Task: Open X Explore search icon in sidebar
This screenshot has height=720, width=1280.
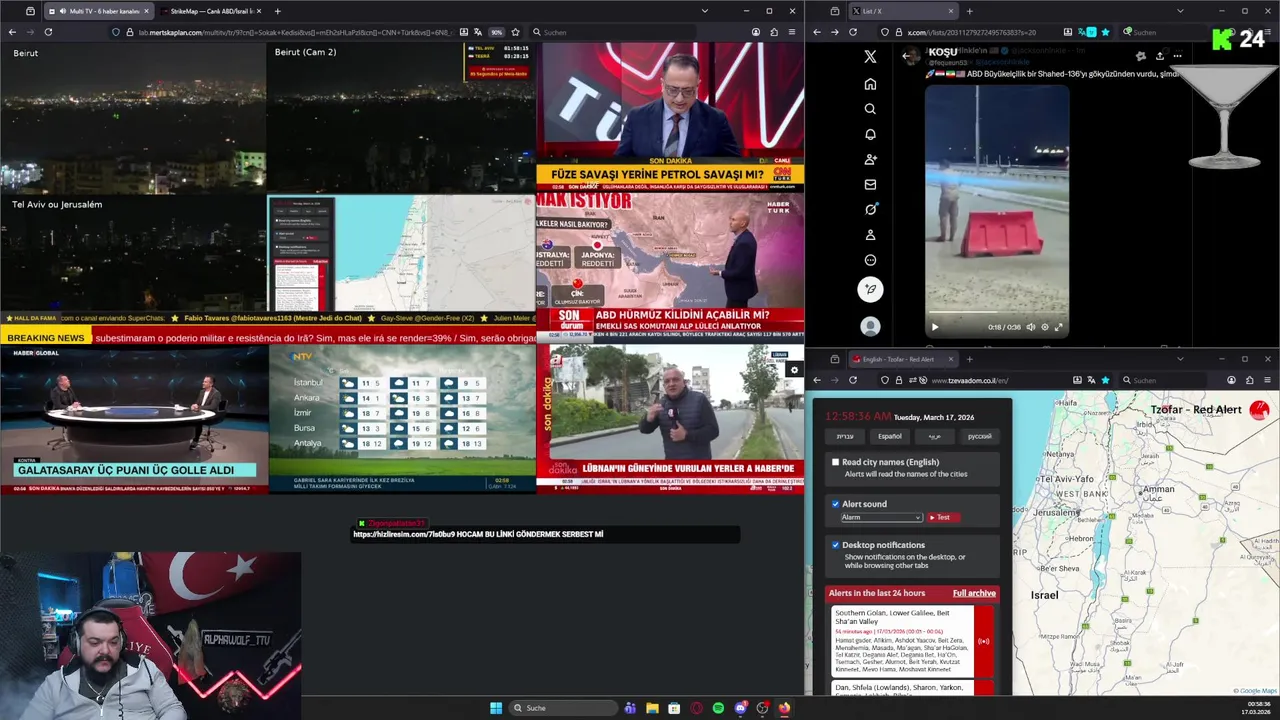Action: [870, 109]
